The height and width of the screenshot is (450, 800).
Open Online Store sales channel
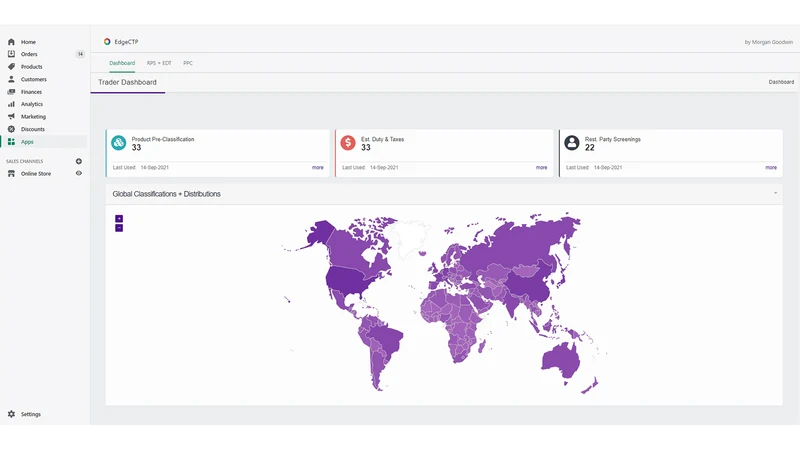pos(36,173)
